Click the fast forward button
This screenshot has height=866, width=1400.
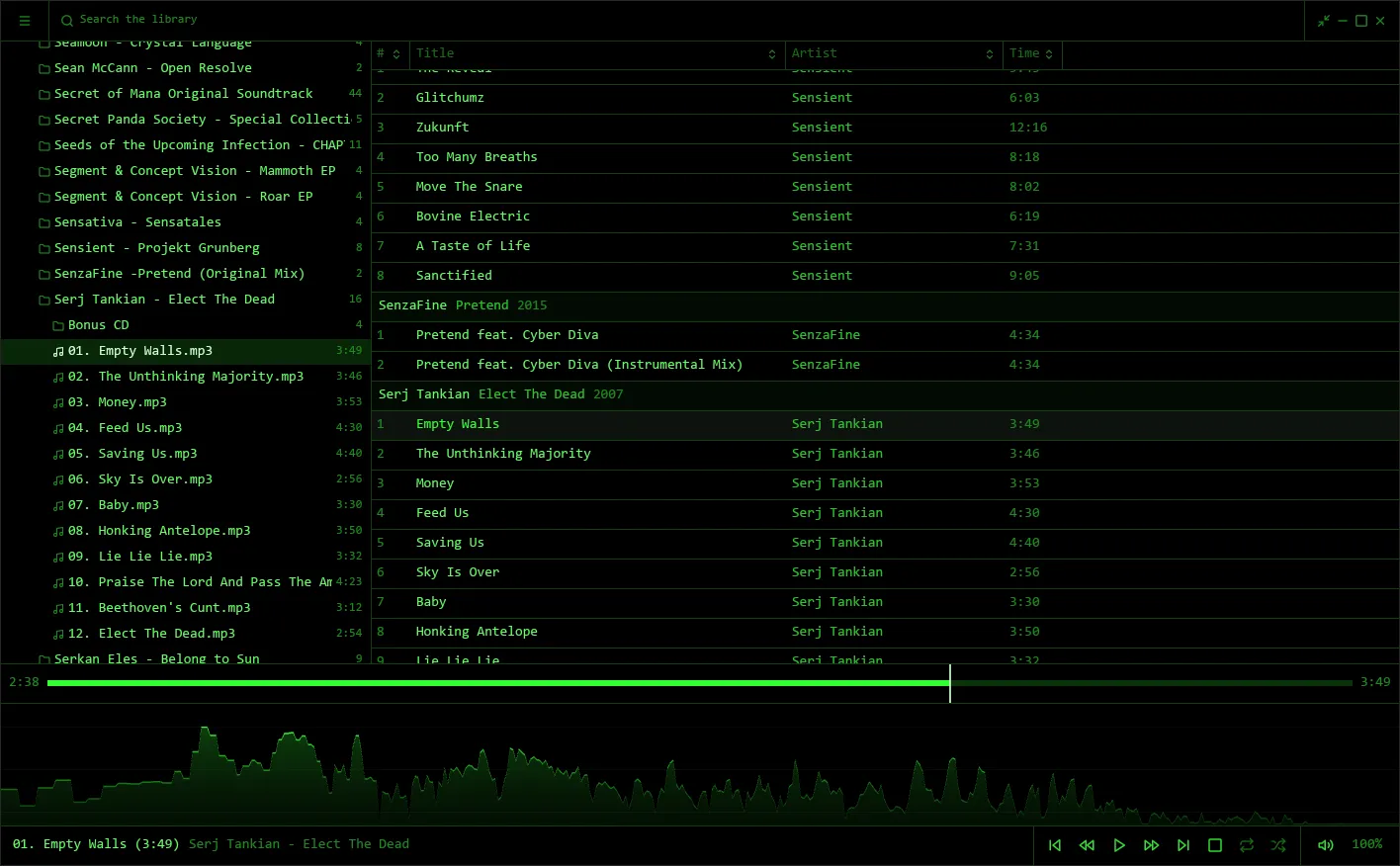pyautogui.click(x=1151, y=845)
